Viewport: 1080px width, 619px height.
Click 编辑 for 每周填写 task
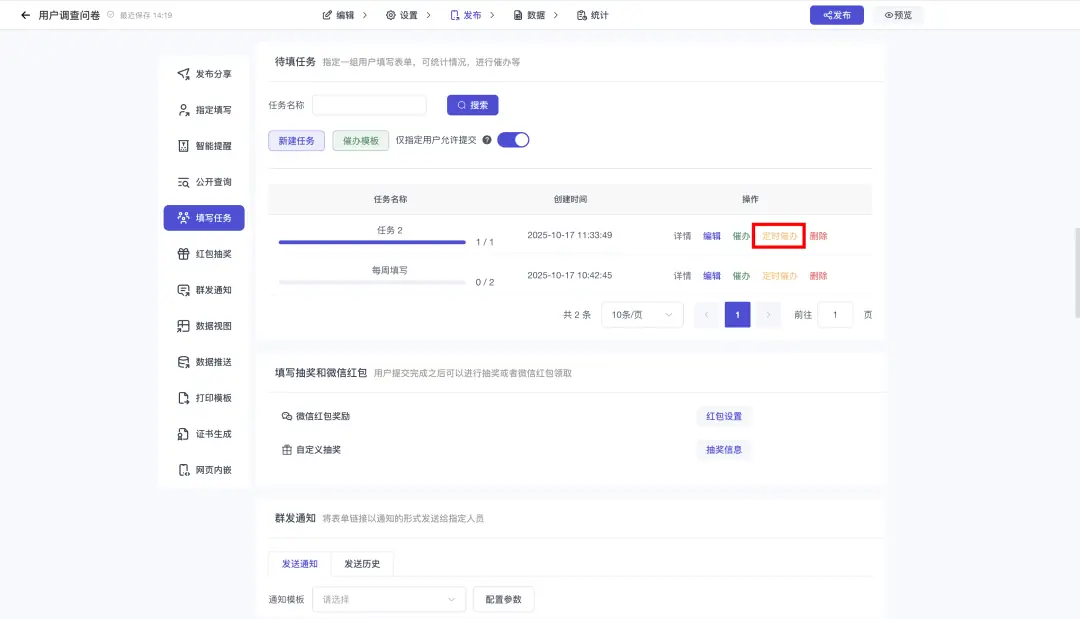pyautogui.click(x=712, y=275)
